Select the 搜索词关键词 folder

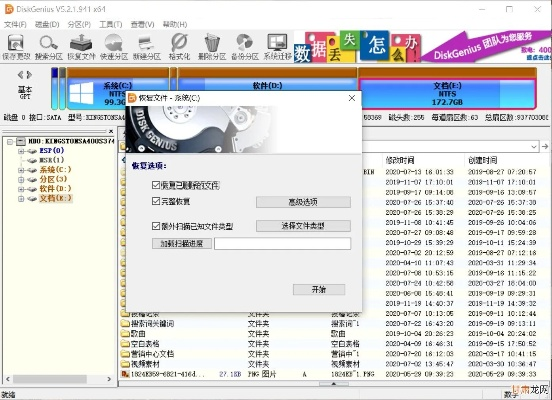(152, 323)
